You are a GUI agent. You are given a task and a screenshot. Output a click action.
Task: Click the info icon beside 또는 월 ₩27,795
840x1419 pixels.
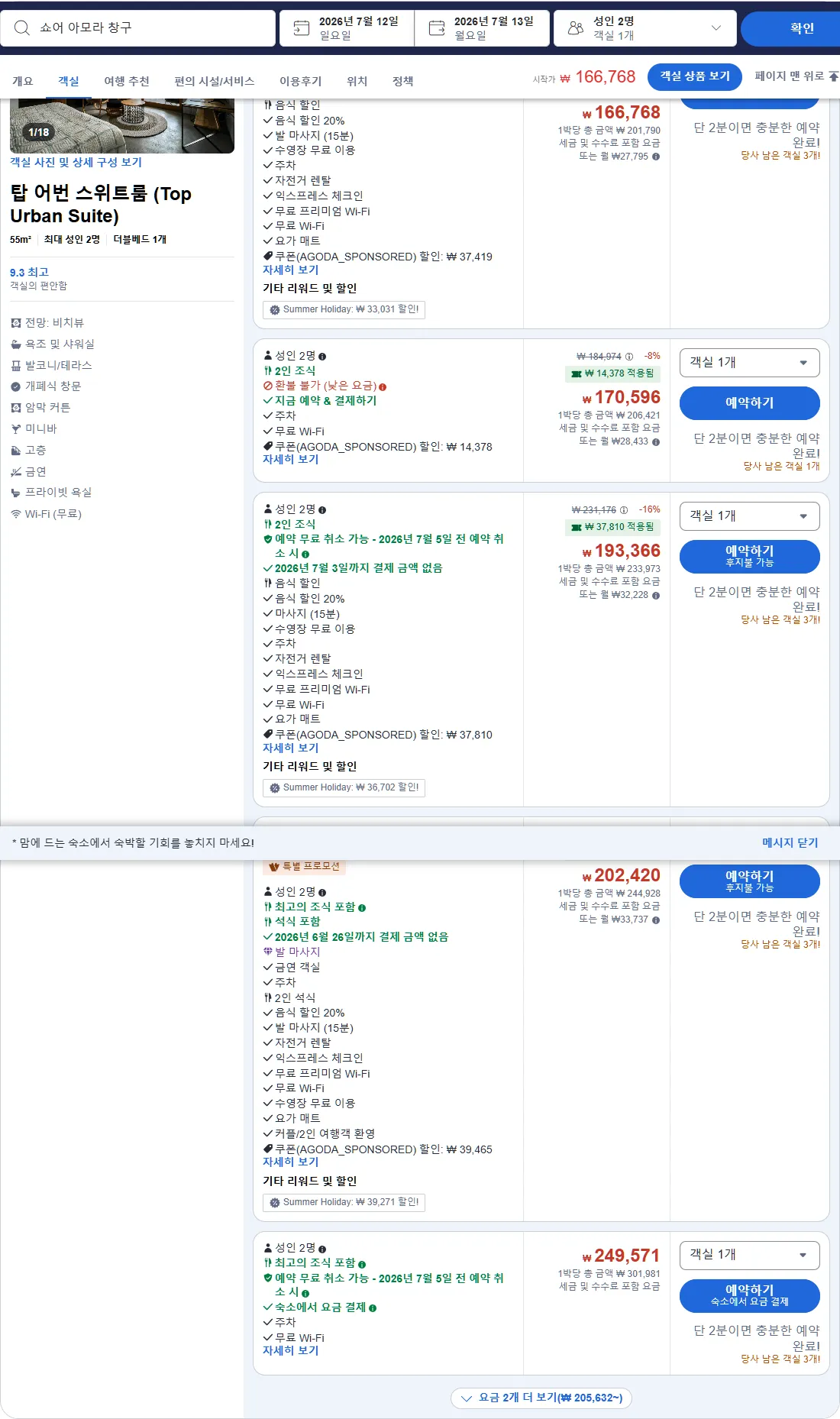(656, 157)
